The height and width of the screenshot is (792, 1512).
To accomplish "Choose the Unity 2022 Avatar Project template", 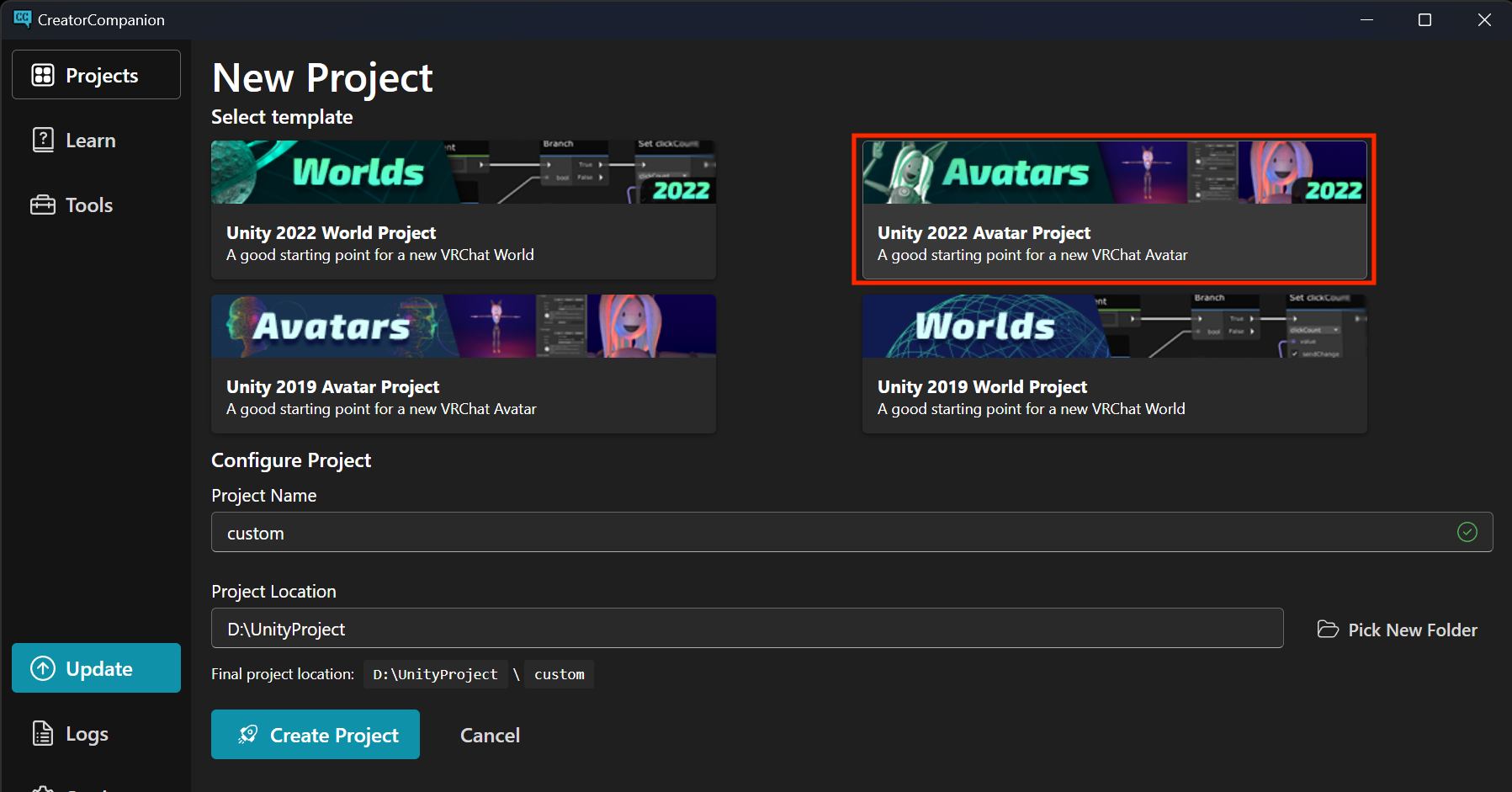I will (1114, 210).
